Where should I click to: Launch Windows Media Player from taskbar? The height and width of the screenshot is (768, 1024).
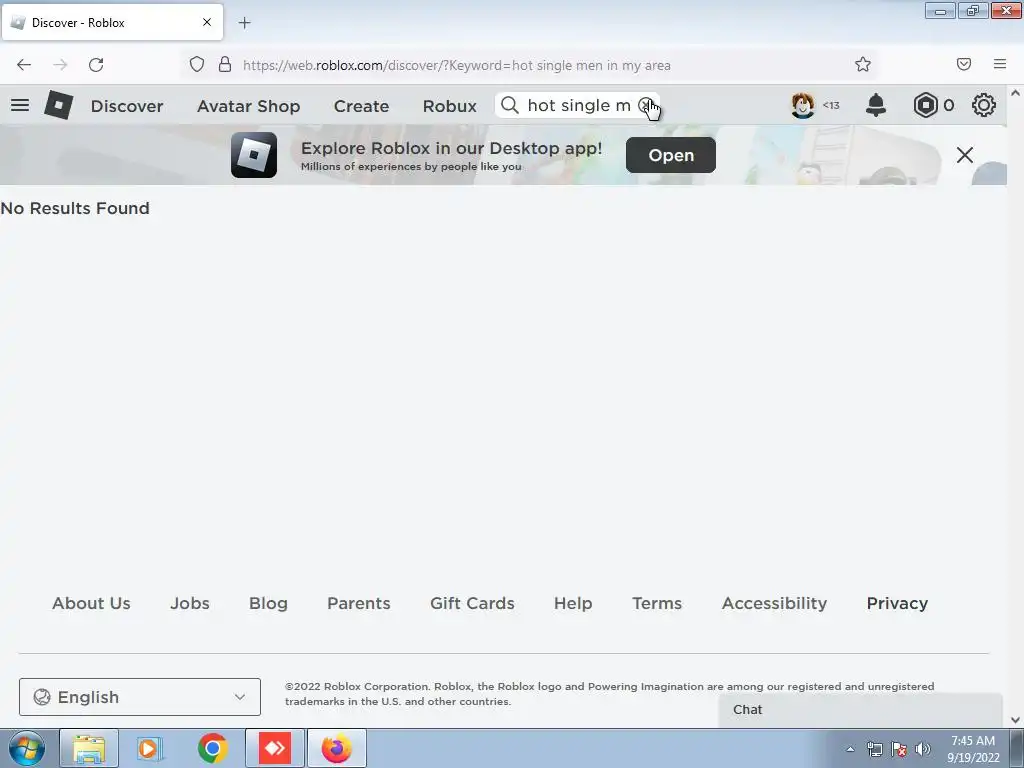tap(149, 748)
